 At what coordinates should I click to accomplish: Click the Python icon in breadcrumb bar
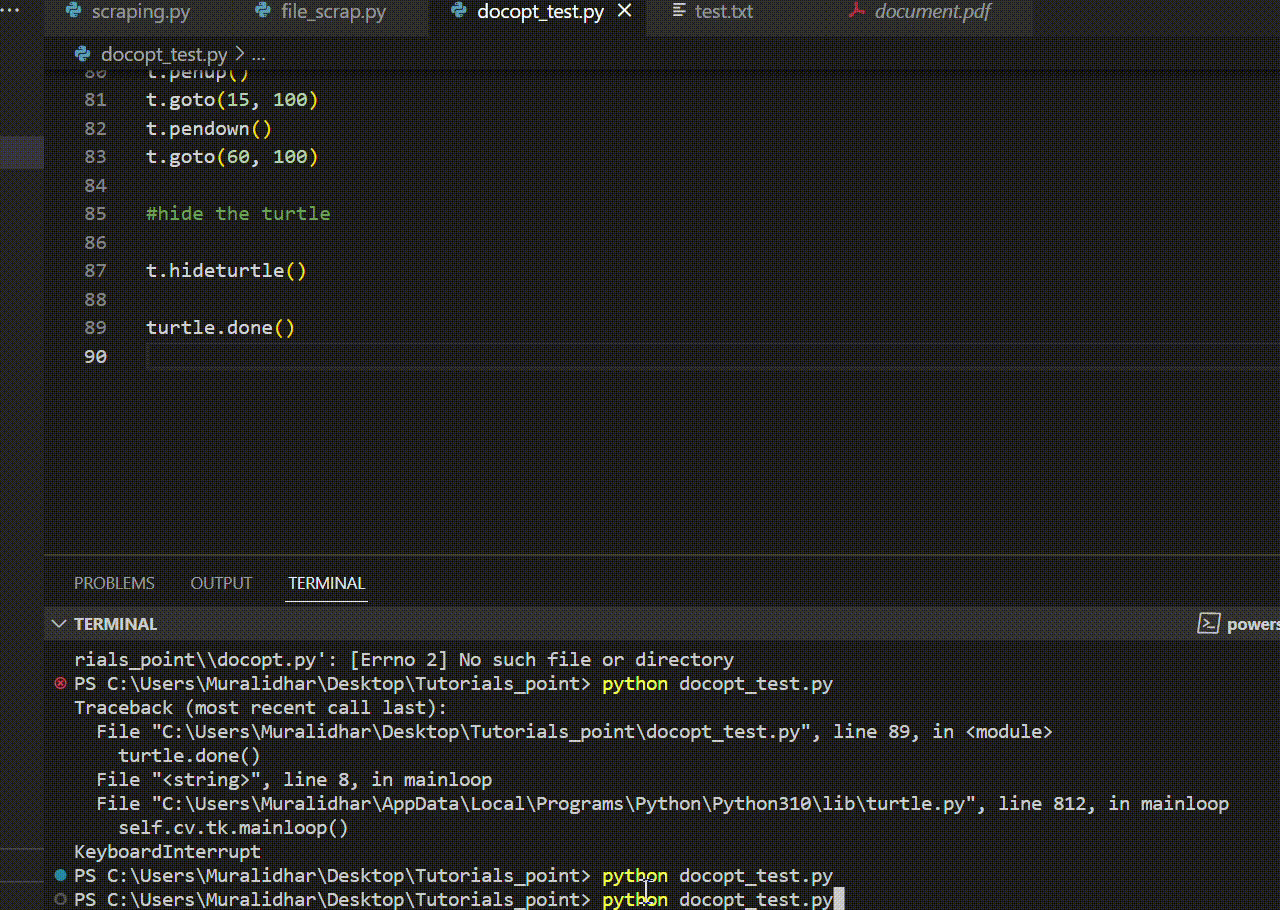[x=83, y=54]
